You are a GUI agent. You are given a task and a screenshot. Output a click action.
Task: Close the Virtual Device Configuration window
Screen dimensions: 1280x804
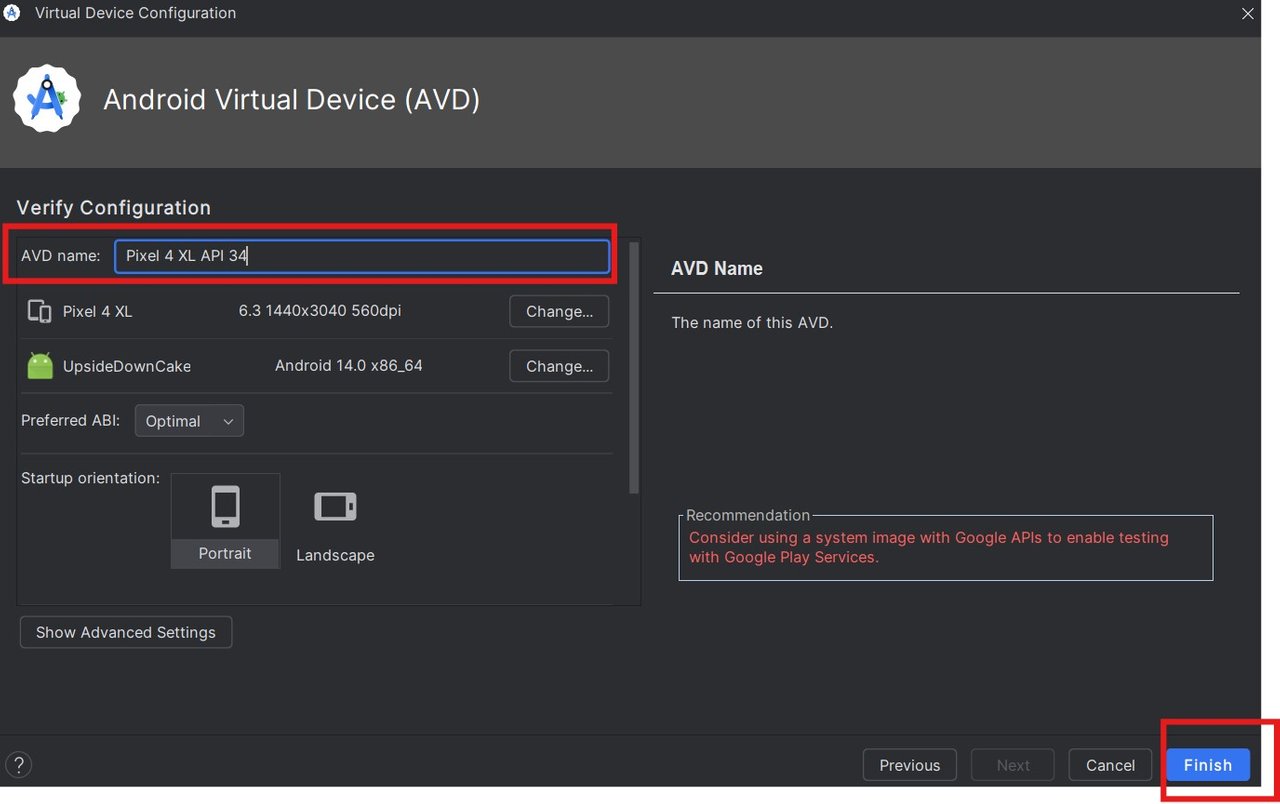[1248, 14]
